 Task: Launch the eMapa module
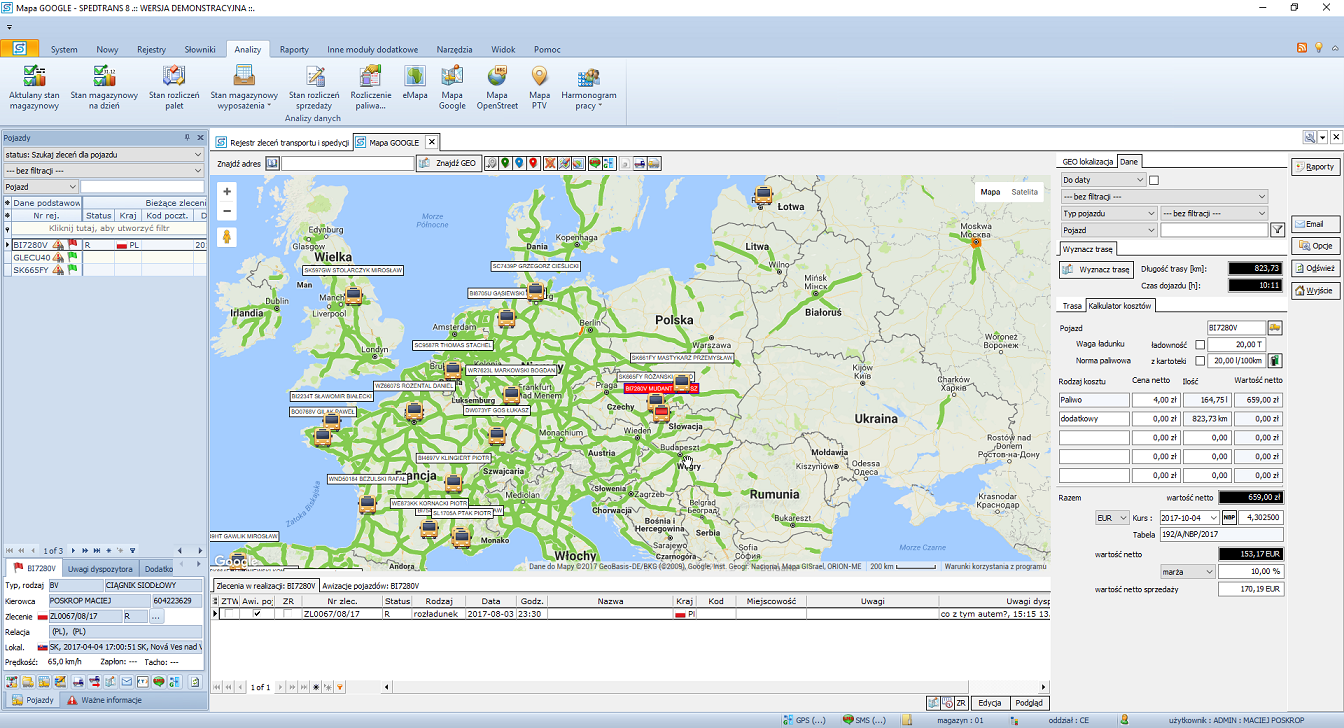[x=415, y=83]
